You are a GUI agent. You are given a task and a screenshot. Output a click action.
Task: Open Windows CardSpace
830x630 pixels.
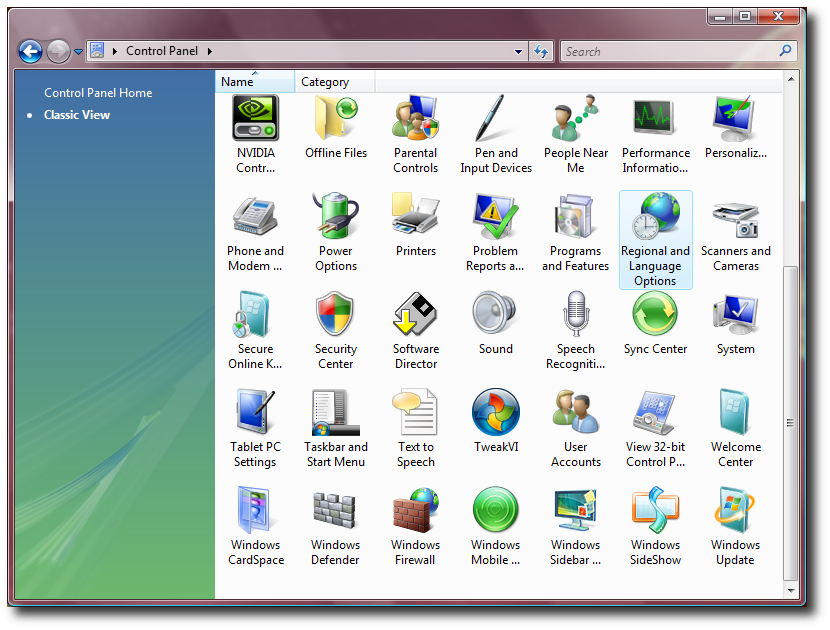point(256,526)
